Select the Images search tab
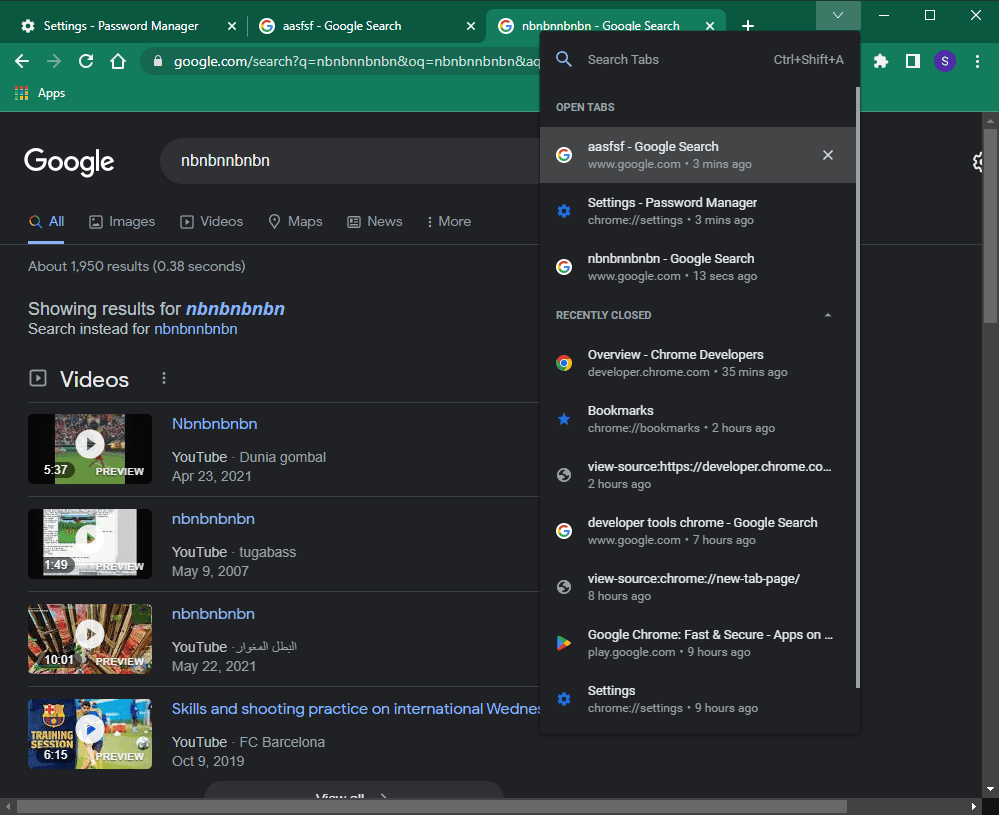Screen dimensions: 999x815 (x=122, y=221)
